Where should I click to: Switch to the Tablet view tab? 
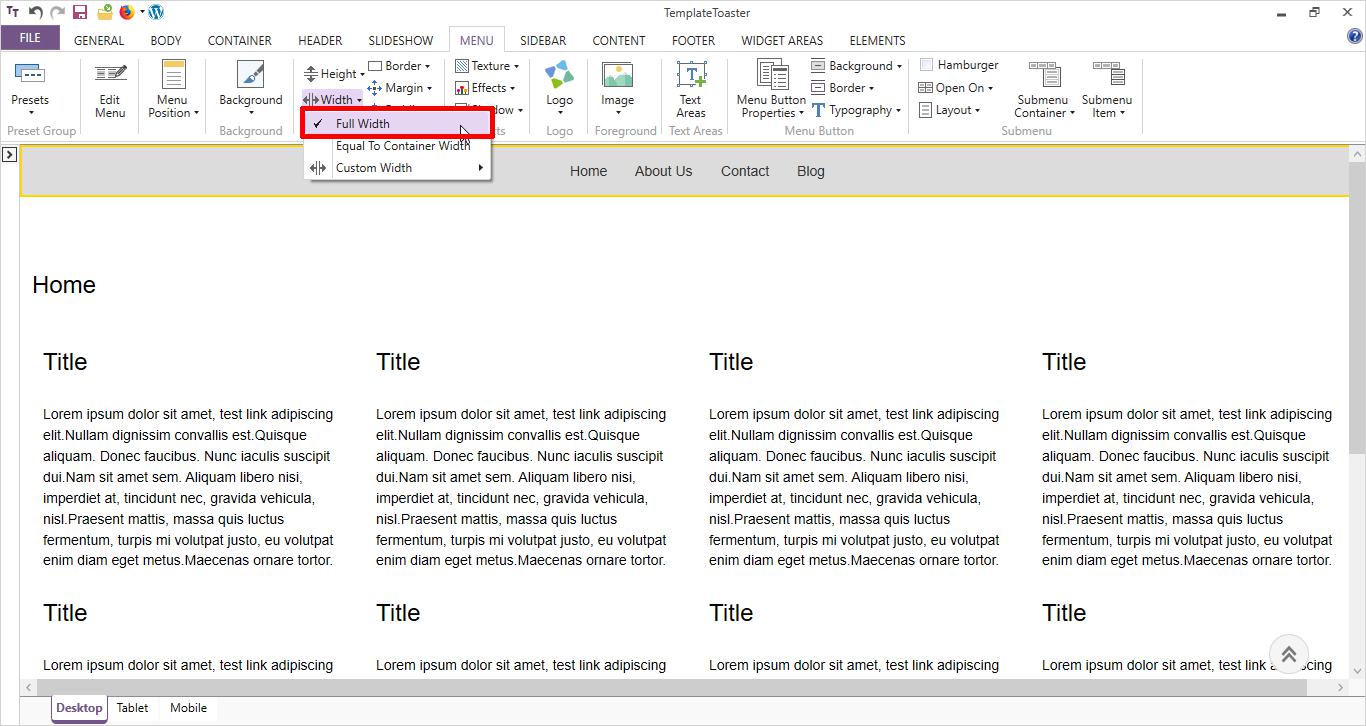(x=132, y=708)
